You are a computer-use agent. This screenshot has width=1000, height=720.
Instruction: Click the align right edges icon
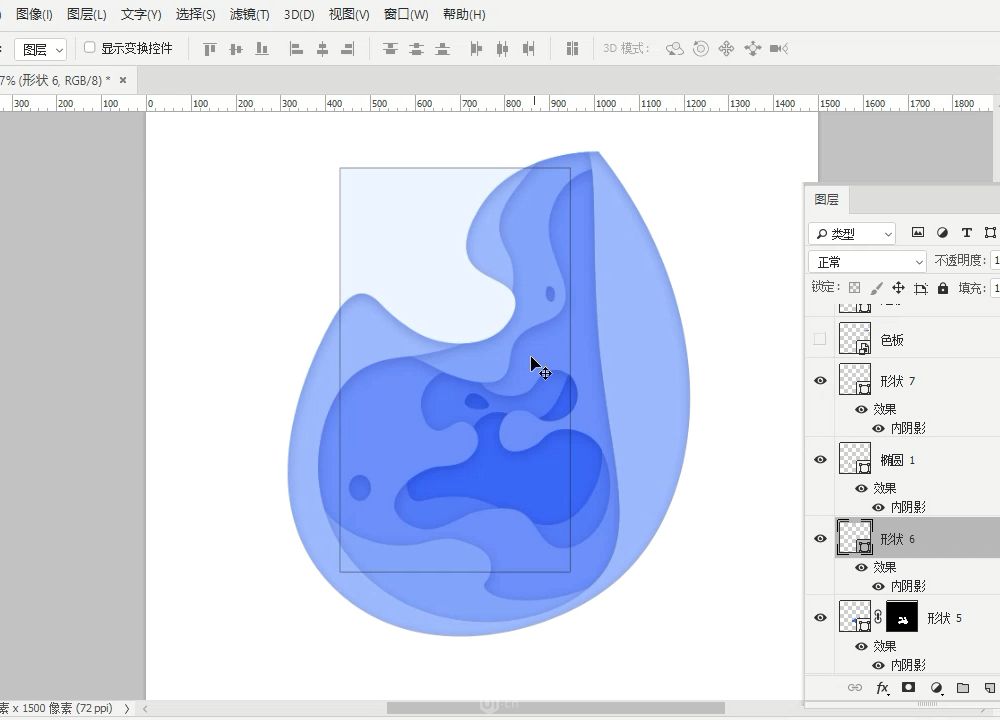click(x=348, y=49)
